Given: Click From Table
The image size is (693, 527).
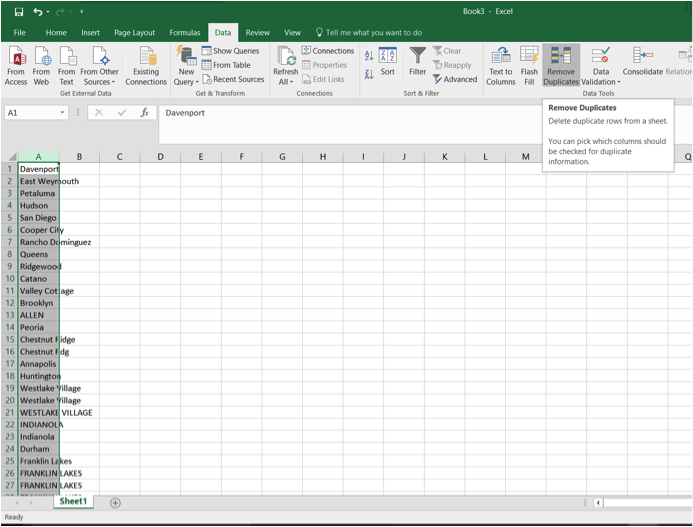Looking at the screenshot, I should point(226,65).
